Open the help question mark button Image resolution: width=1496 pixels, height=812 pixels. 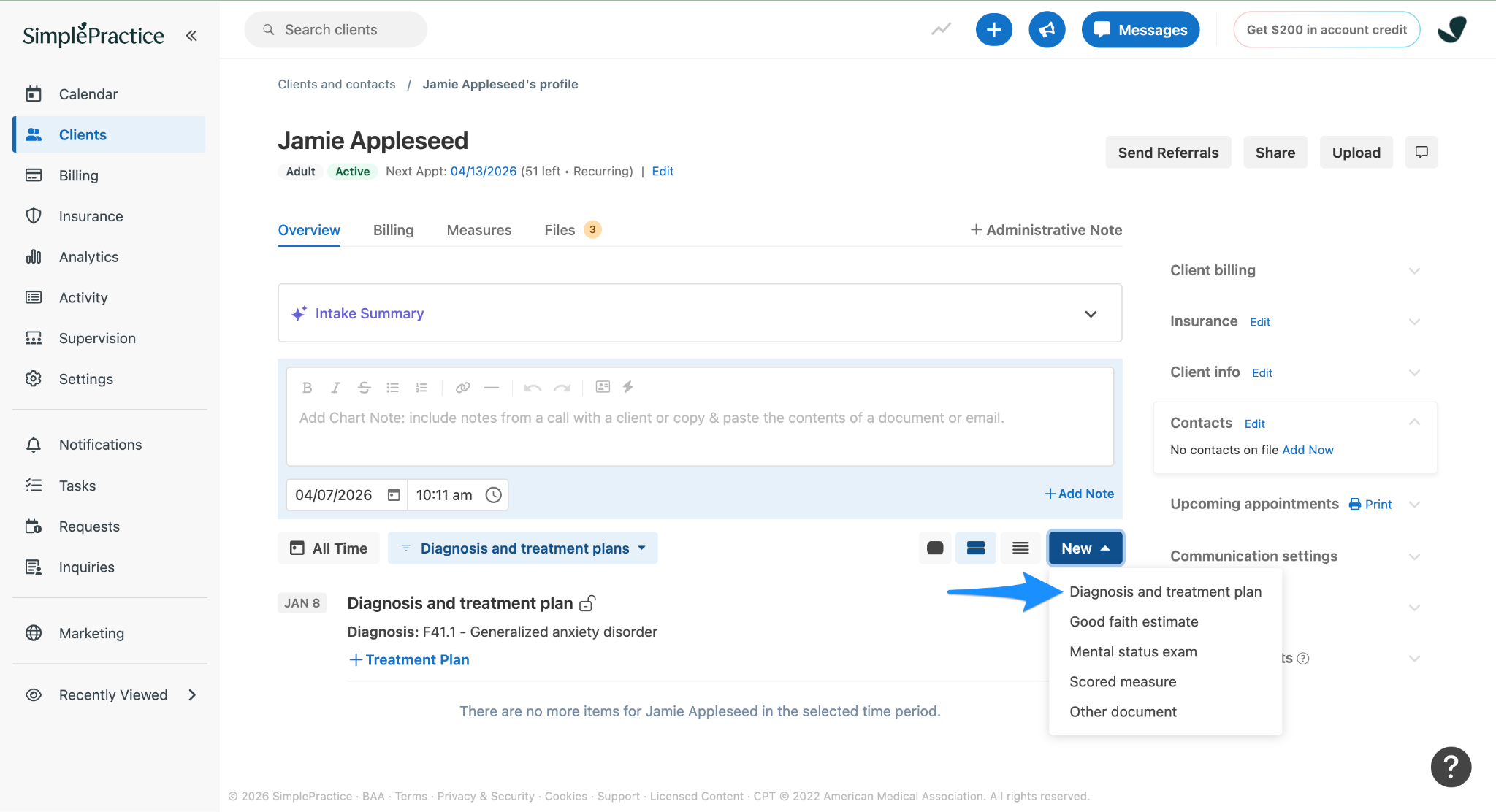[1451, 767]
